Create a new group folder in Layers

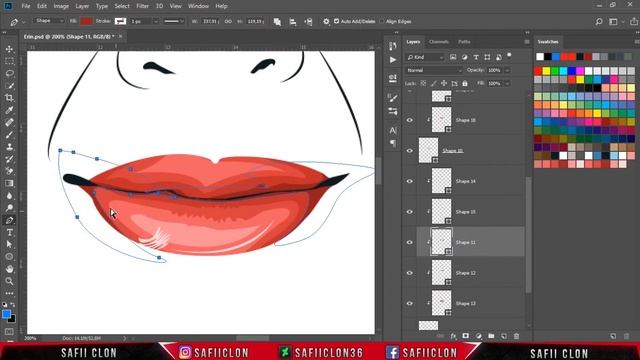[491, 336]
